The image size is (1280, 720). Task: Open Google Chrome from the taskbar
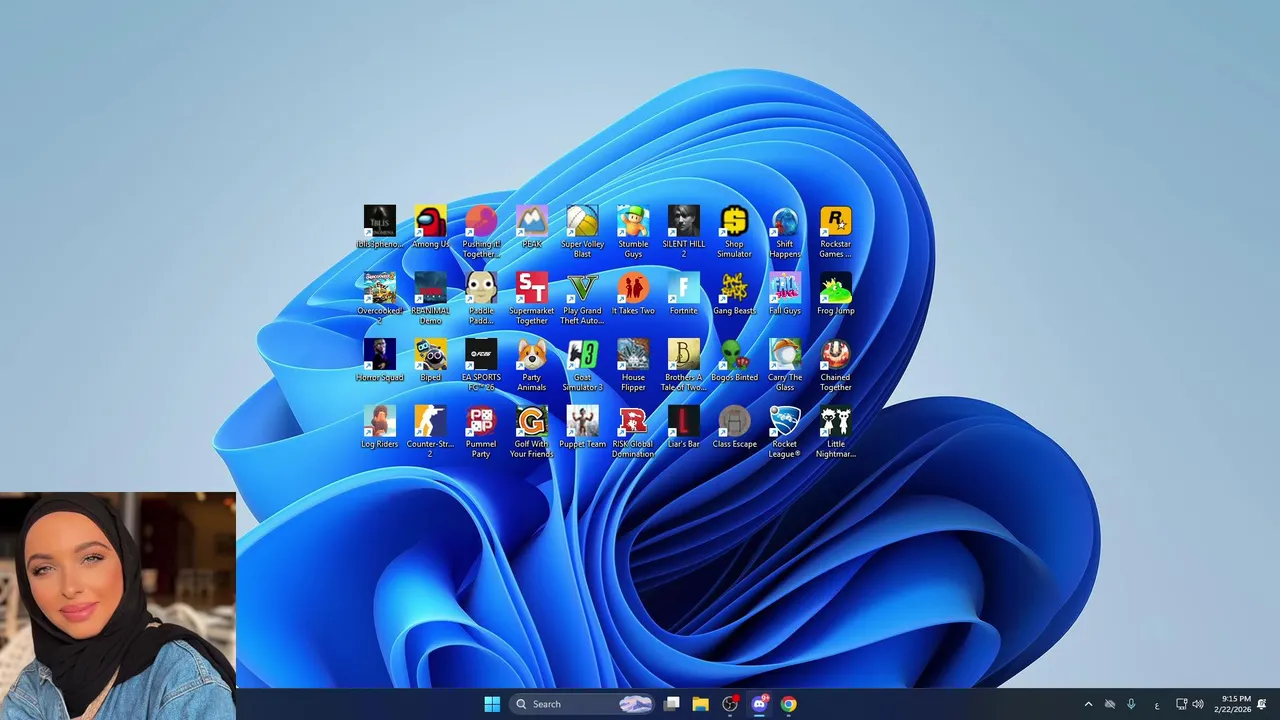point(788,704)
